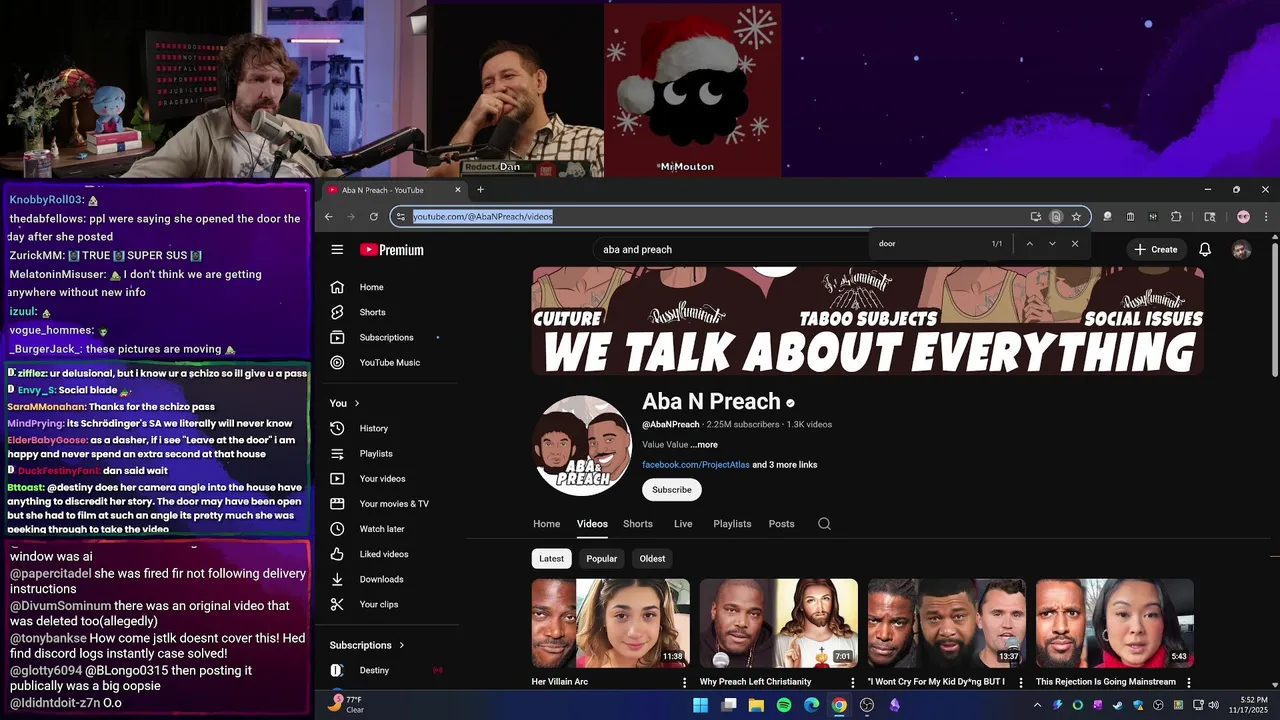Search within the channel magnifier icon
Screen dimensions: 1280x720
click(824, 524)
